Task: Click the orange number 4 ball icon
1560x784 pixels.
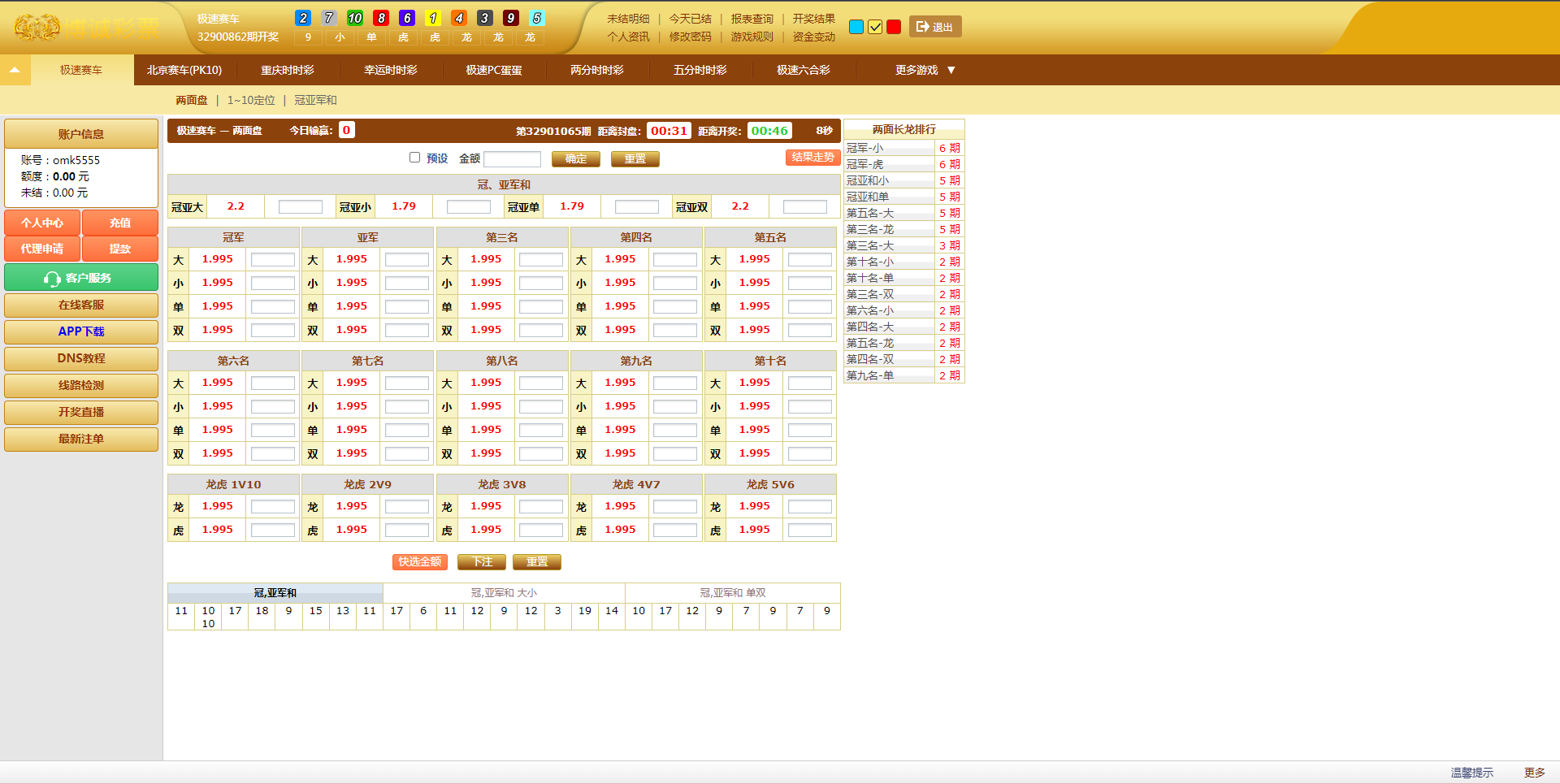Action: (x=459, y=18)
